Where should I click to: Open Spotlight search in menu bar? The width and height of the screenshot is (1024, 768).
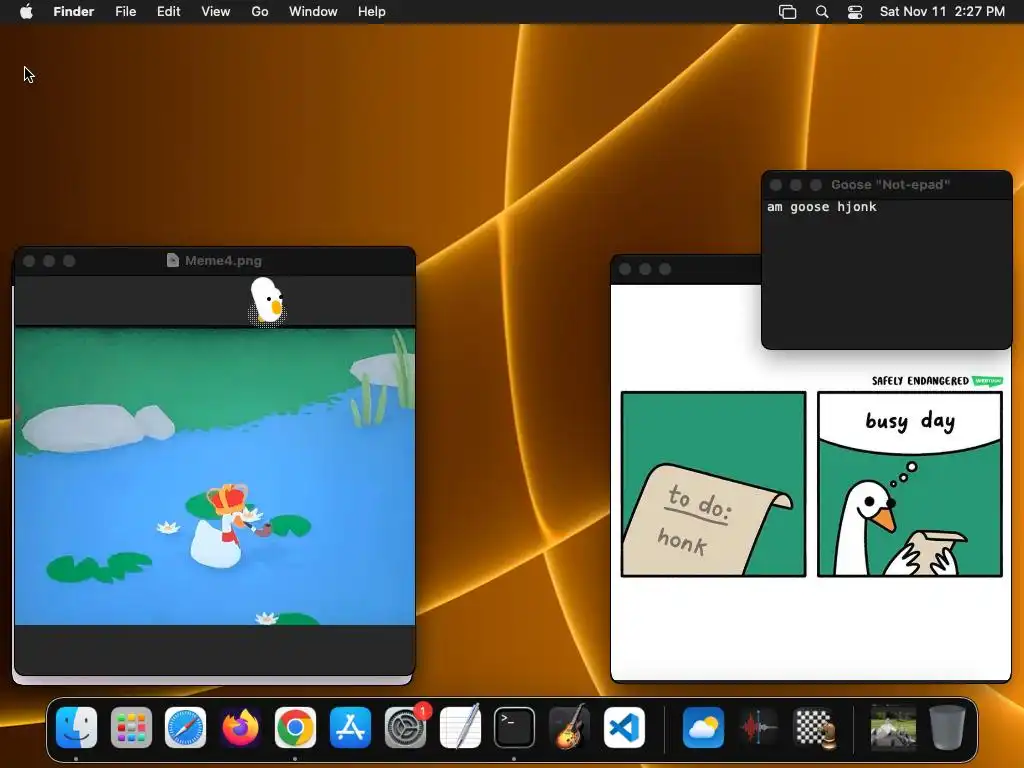[822, 12]
